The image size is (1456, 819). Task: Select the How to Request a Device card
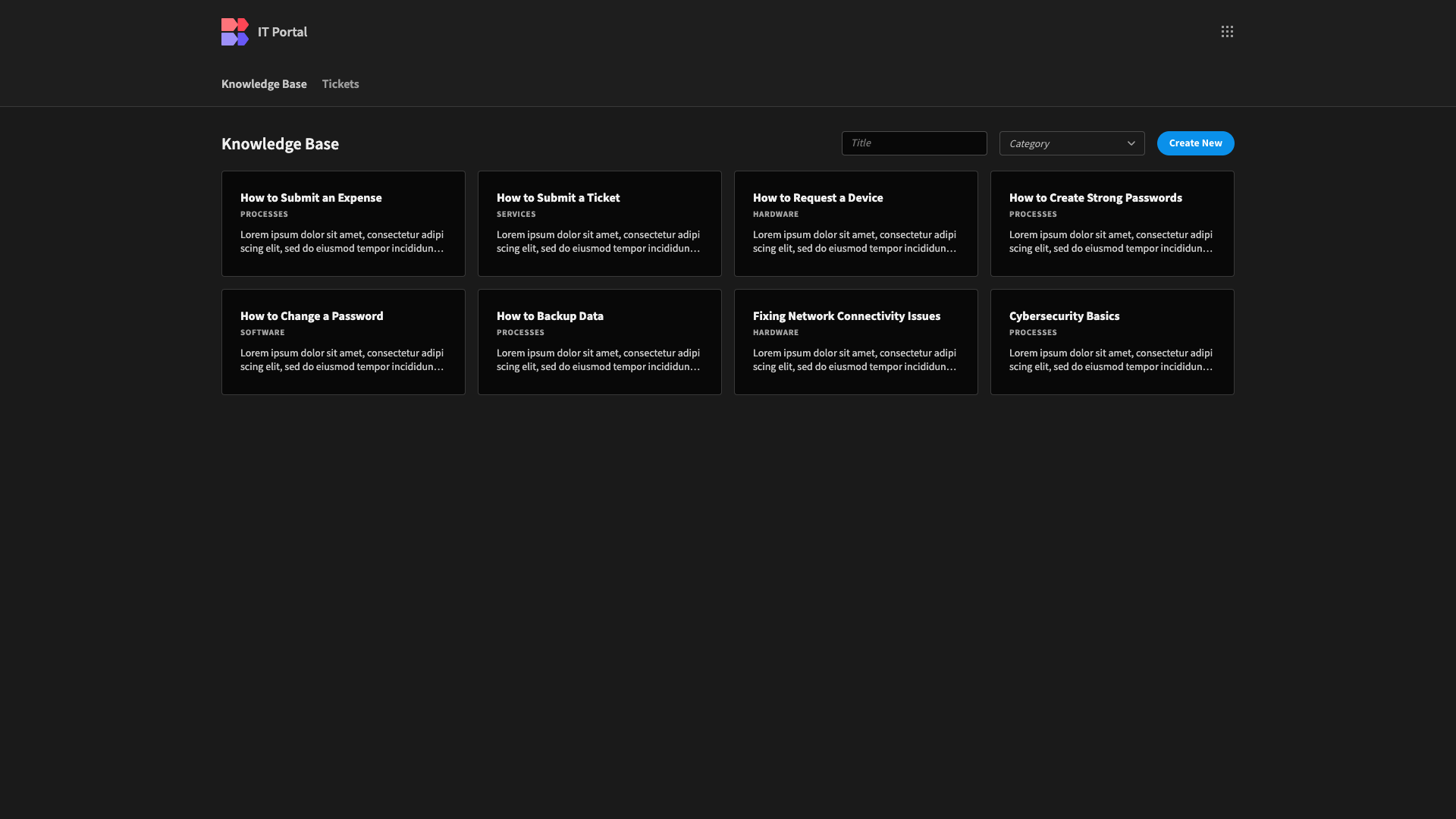tap(855, 224)
